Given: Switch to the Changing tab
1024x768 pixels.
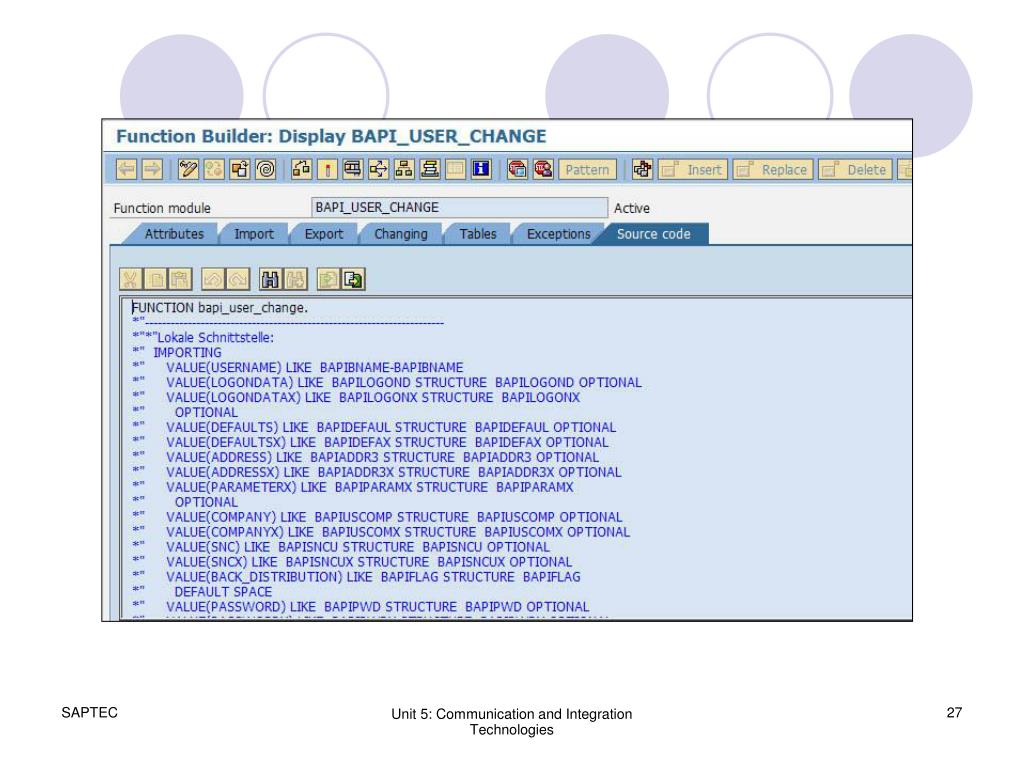Looking at the screenshot, I should tap(400, 234).
